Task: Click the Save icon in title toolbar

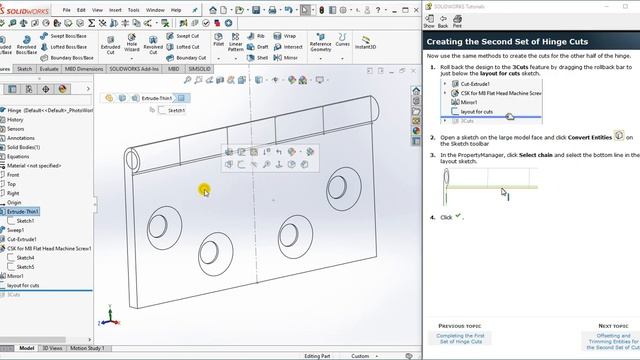Action: [x=256, y=10]
